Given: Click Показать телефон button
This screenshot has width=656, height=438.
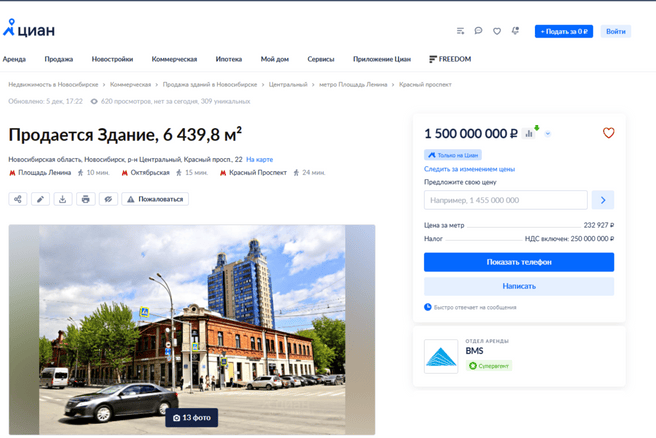Looking at the screenshot, I should coord(519,262).
